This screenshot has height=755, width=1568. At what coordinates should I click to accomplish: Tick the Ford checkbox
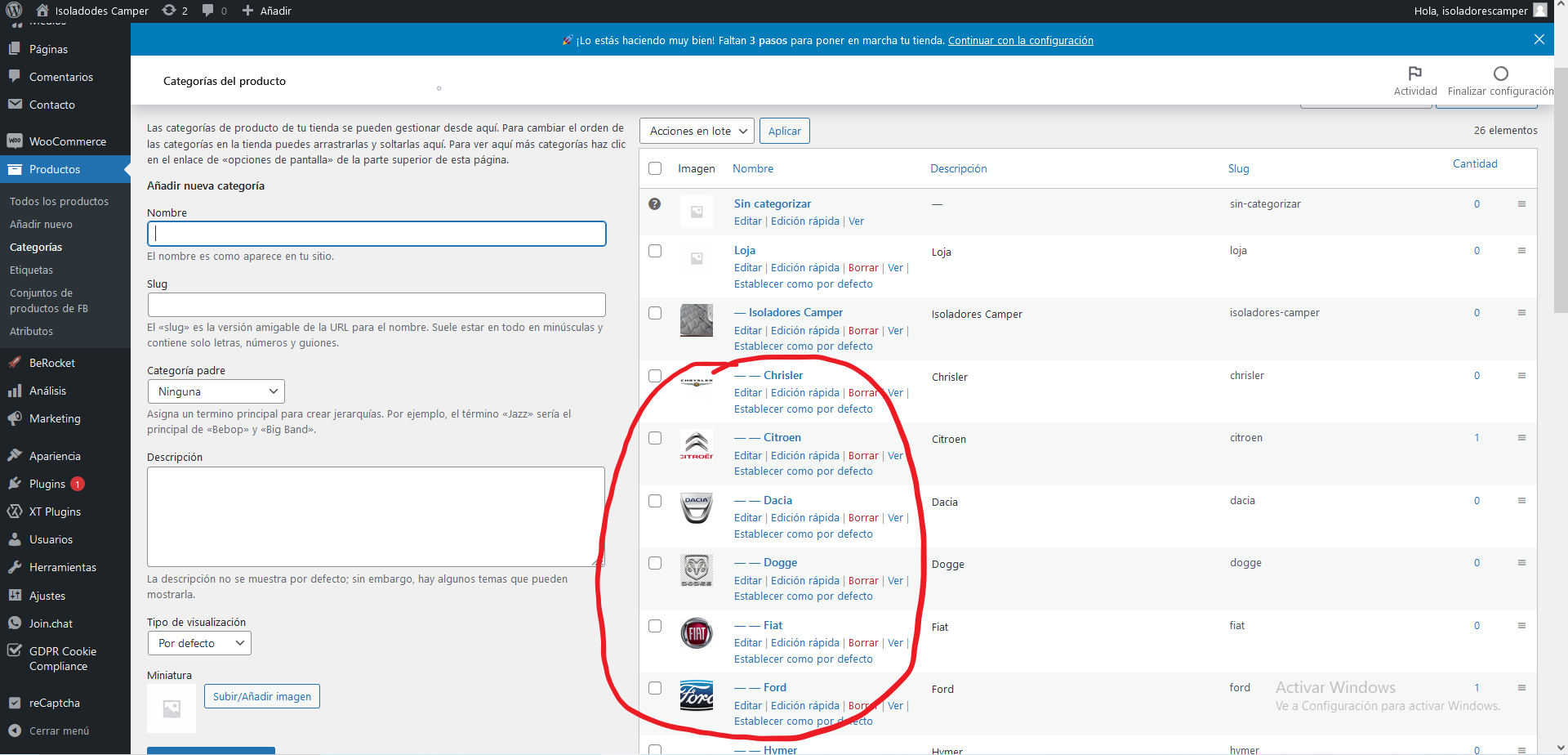[655, 688]
